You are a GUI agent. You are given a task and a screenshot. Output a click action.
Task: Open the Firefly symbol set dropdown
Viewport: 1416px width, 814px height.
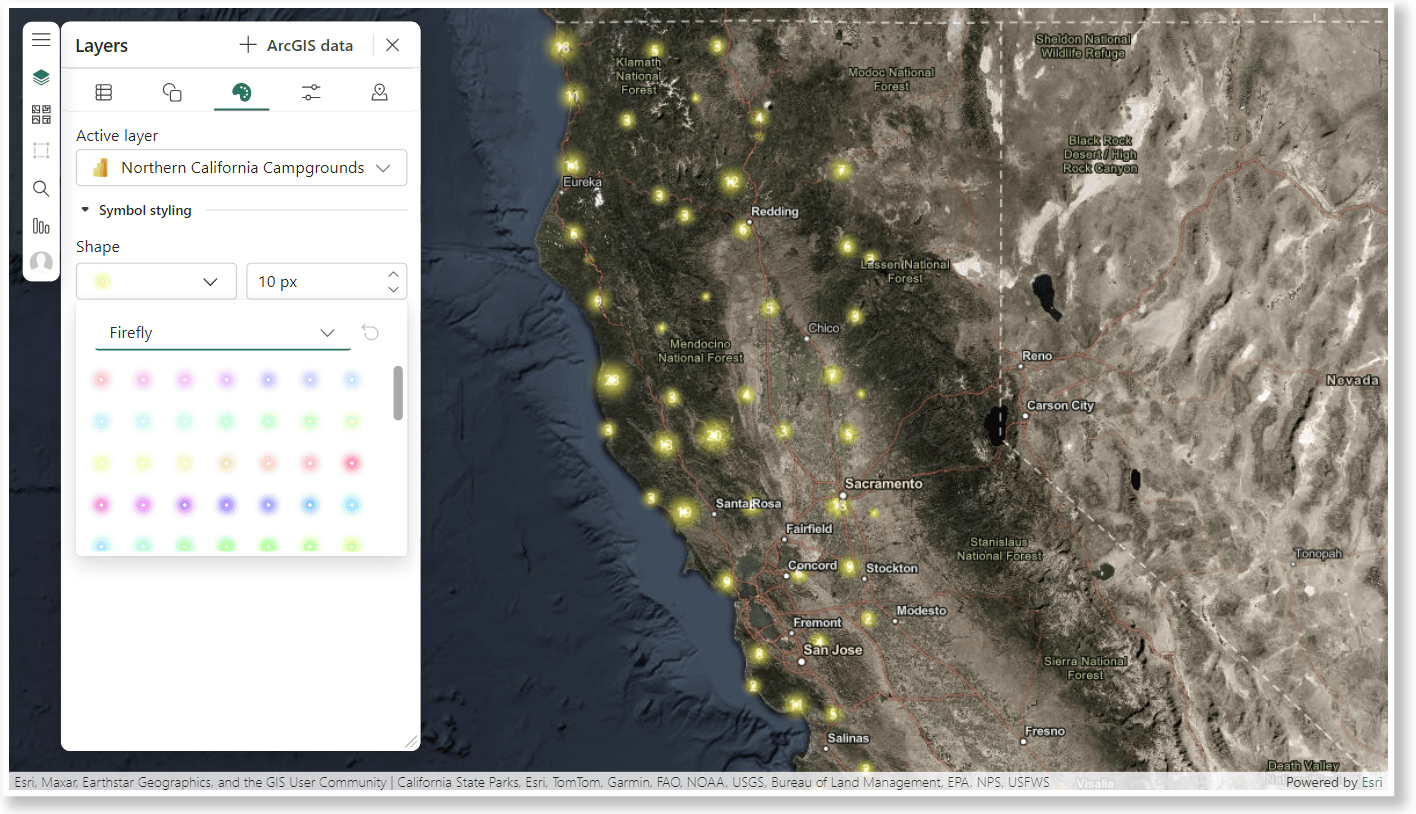[x=223, y=333]
